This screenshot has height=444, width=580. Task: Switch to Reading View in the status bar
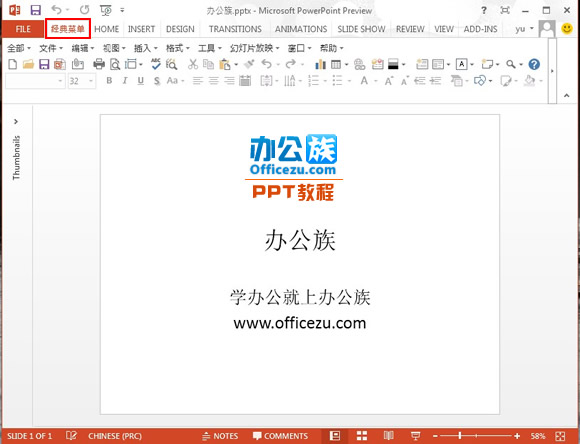click(x=388, y=436)
